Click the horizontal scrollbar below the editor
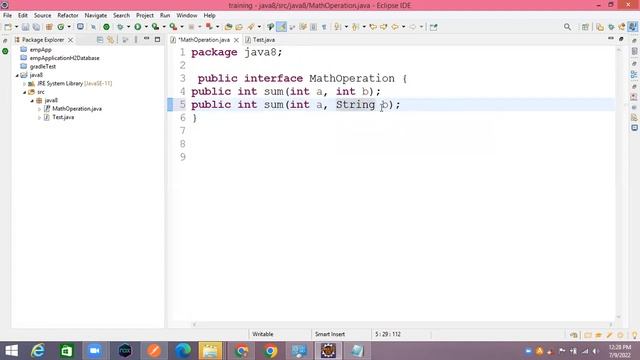The height and width of the screenshot is (360, 640). [402, 324]
